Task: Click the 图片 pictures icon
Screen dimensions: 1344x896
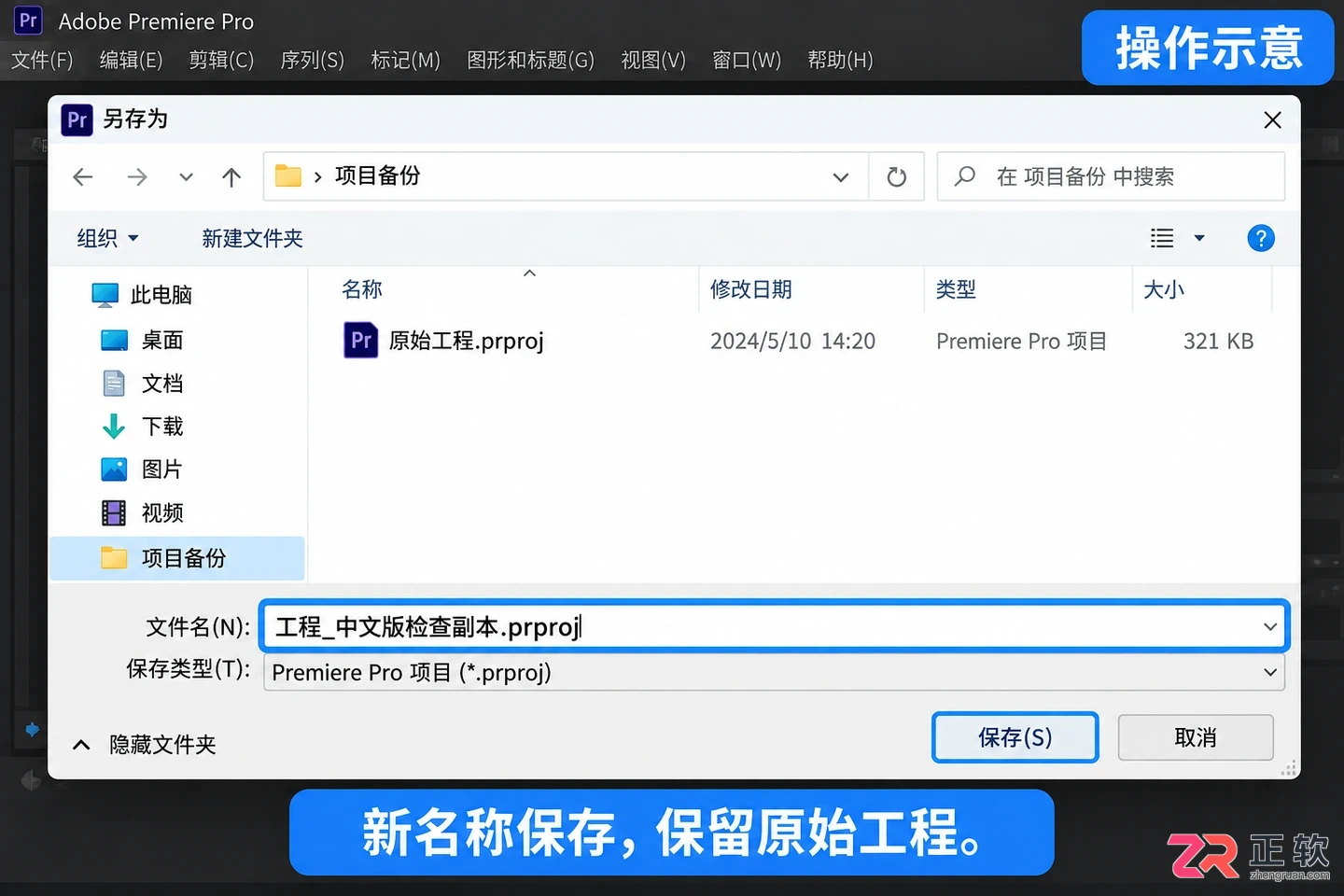Action: 114,469
